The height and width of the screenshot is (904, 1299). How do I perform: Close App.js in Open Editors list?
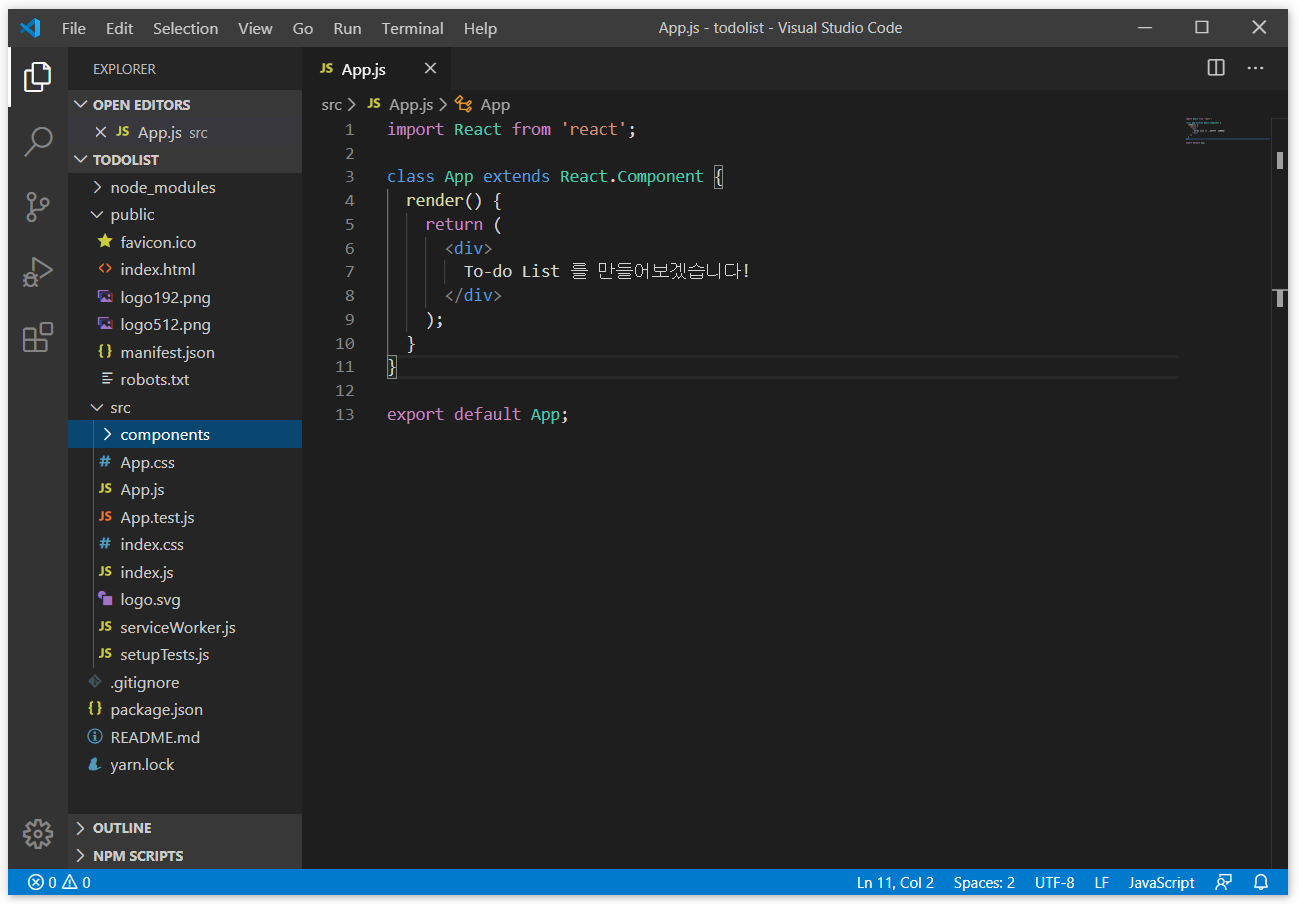100,132
